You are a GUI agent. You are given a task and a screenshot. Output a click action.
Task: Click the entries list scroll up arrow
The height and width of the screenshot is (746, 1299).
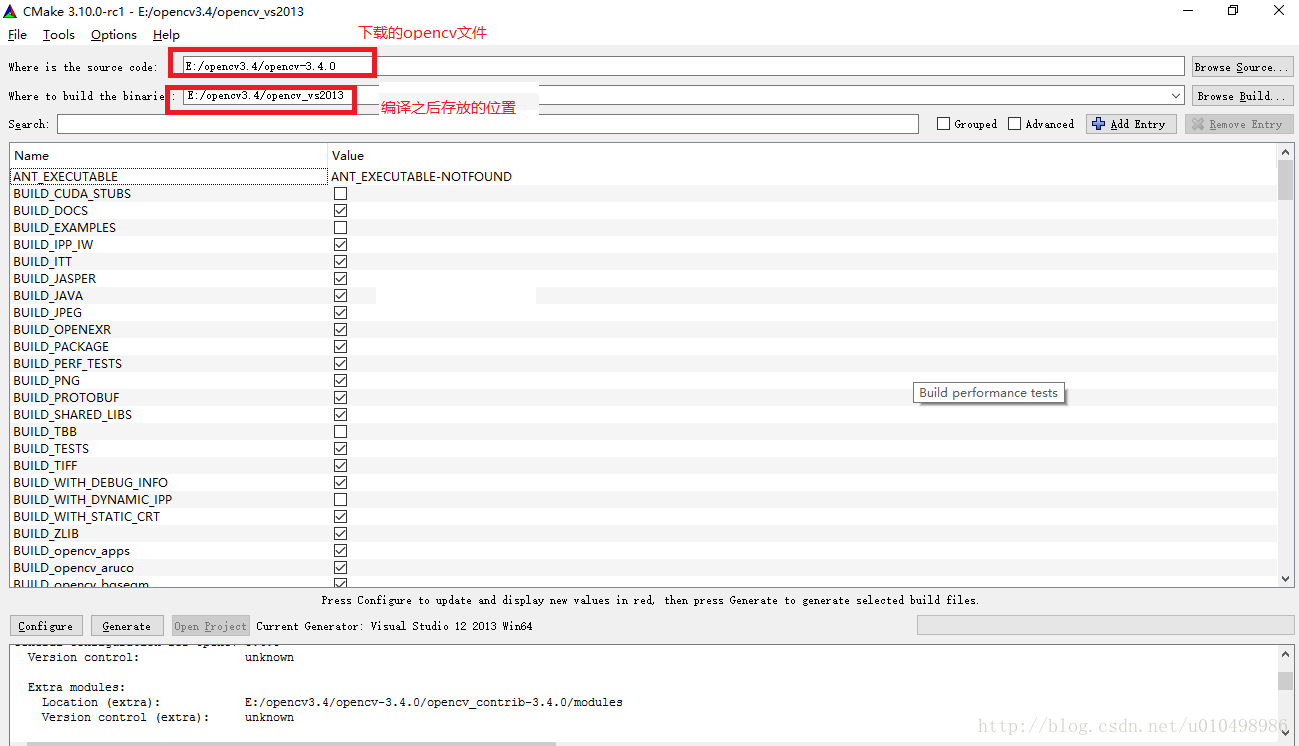tap(1285, 152)
